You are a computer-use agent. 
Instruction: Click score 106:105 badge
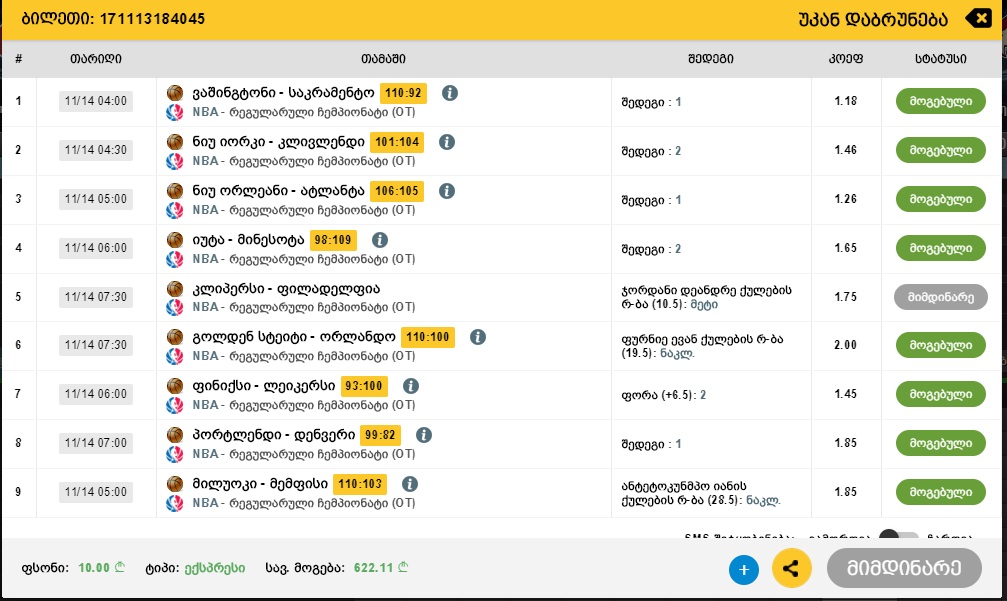397,191
